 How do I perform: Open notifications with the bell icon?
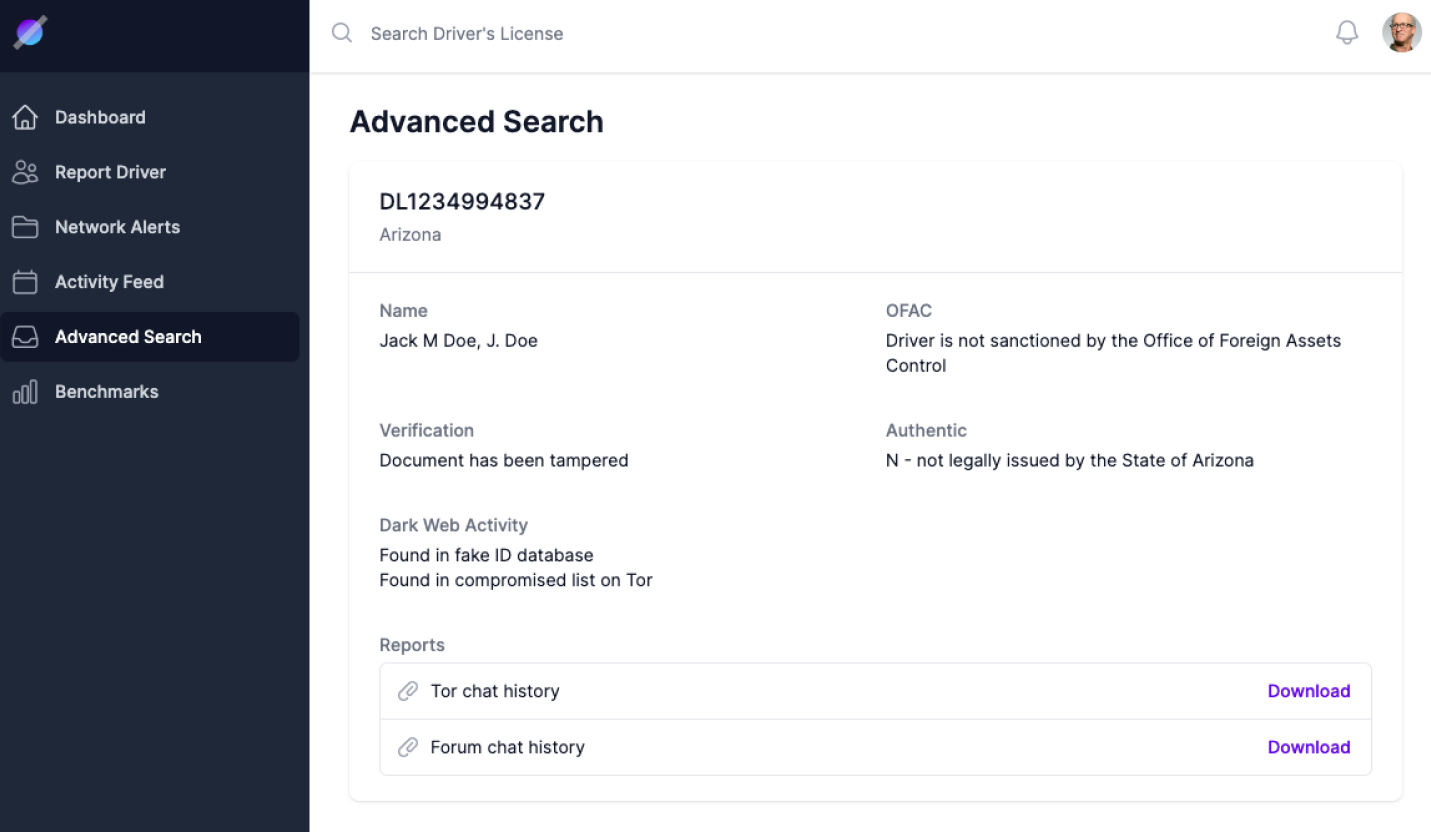[1347, 33]
